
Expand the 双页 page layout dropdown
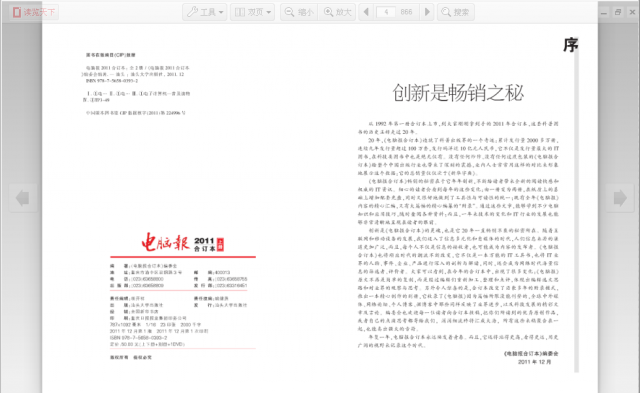point(252,12)
